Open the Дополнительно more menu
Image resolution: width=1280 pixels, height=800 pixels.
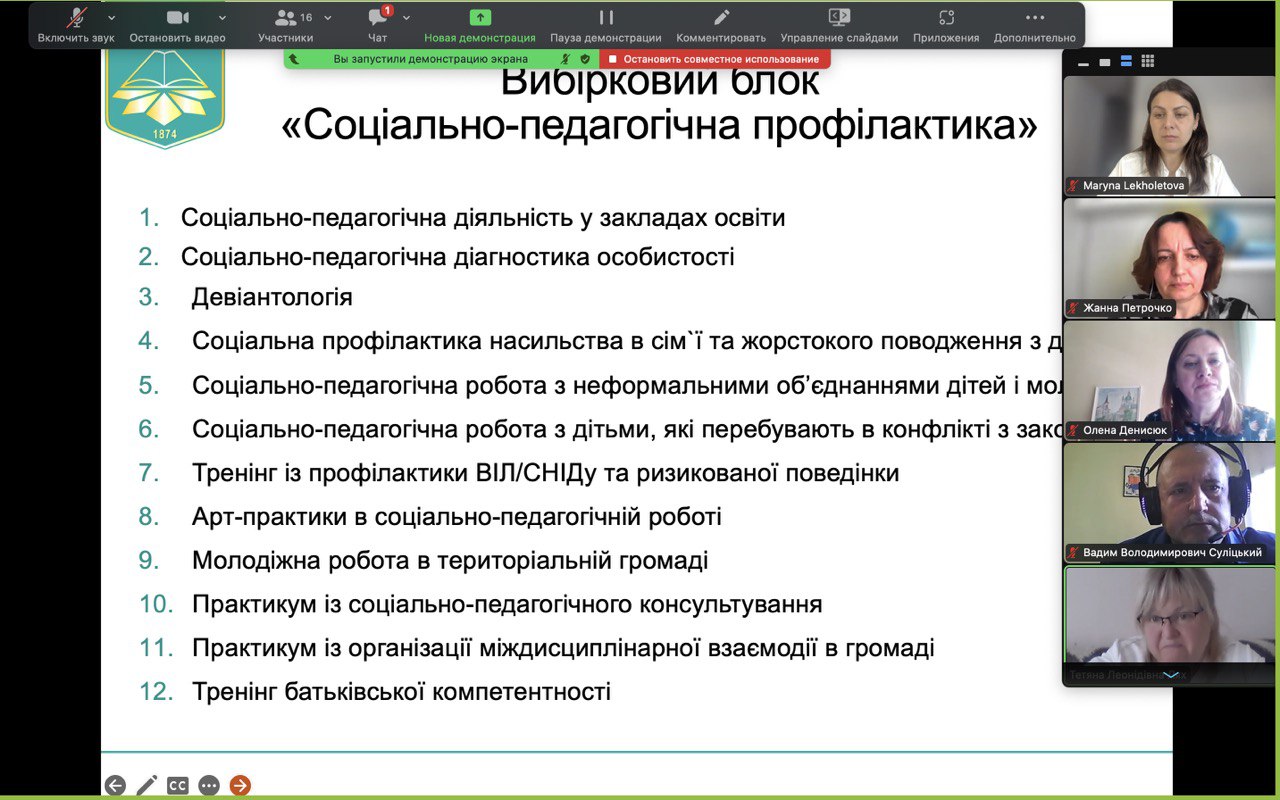[x=1035, y=25]
